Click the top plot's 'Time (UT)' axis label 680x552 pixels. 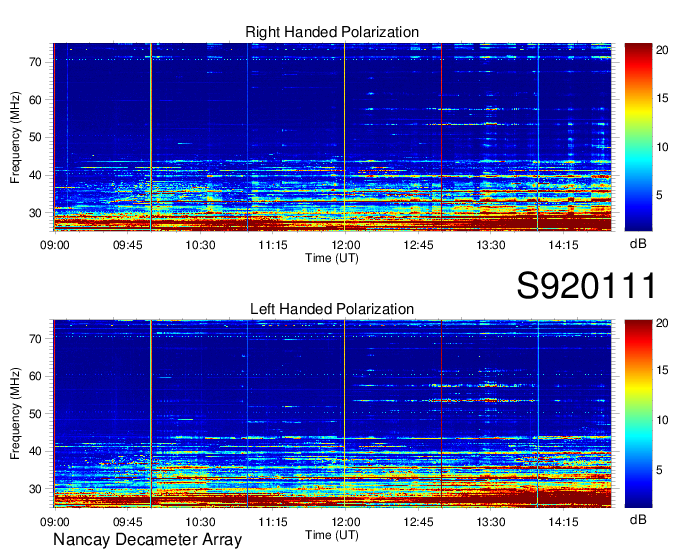(x=332, y=258)
